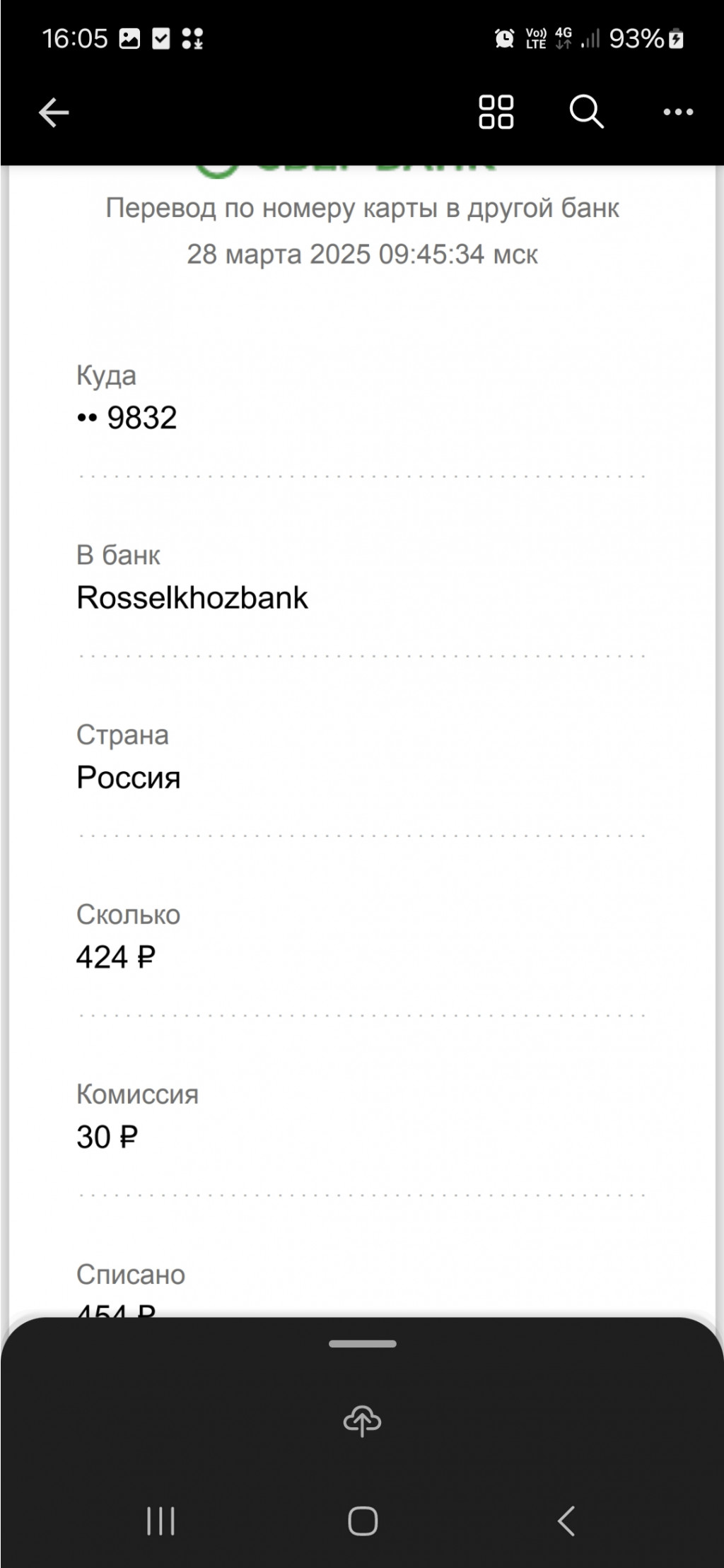Tap the checkmark notification icon

(161, 38)
